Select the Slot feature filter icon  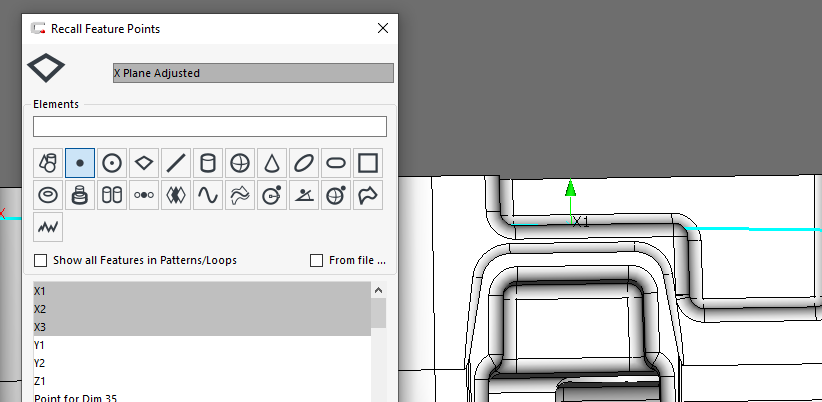(336, 163)
